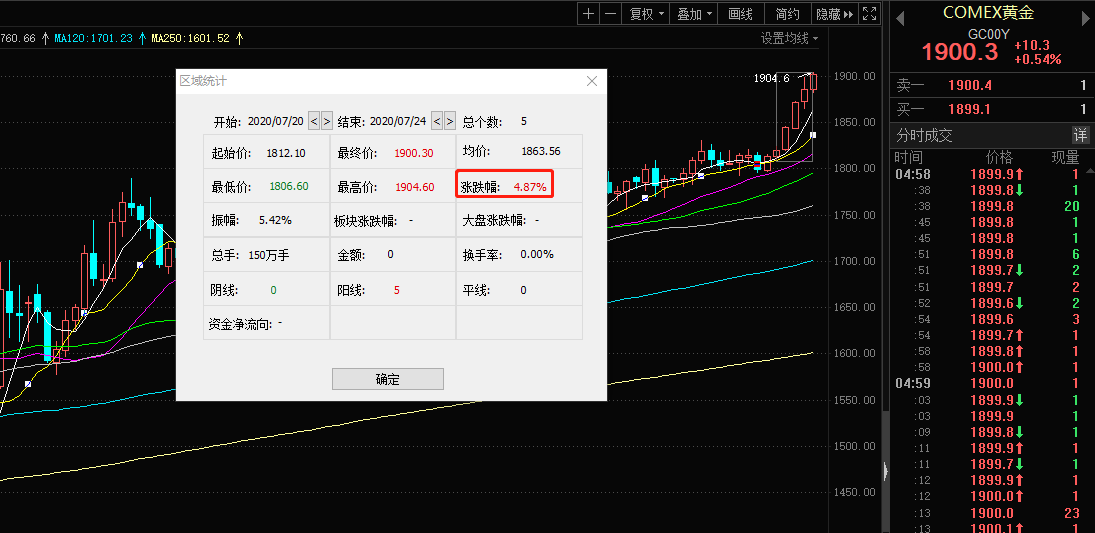
Task: Click trade row with volume 20
Action: (990, 206)
